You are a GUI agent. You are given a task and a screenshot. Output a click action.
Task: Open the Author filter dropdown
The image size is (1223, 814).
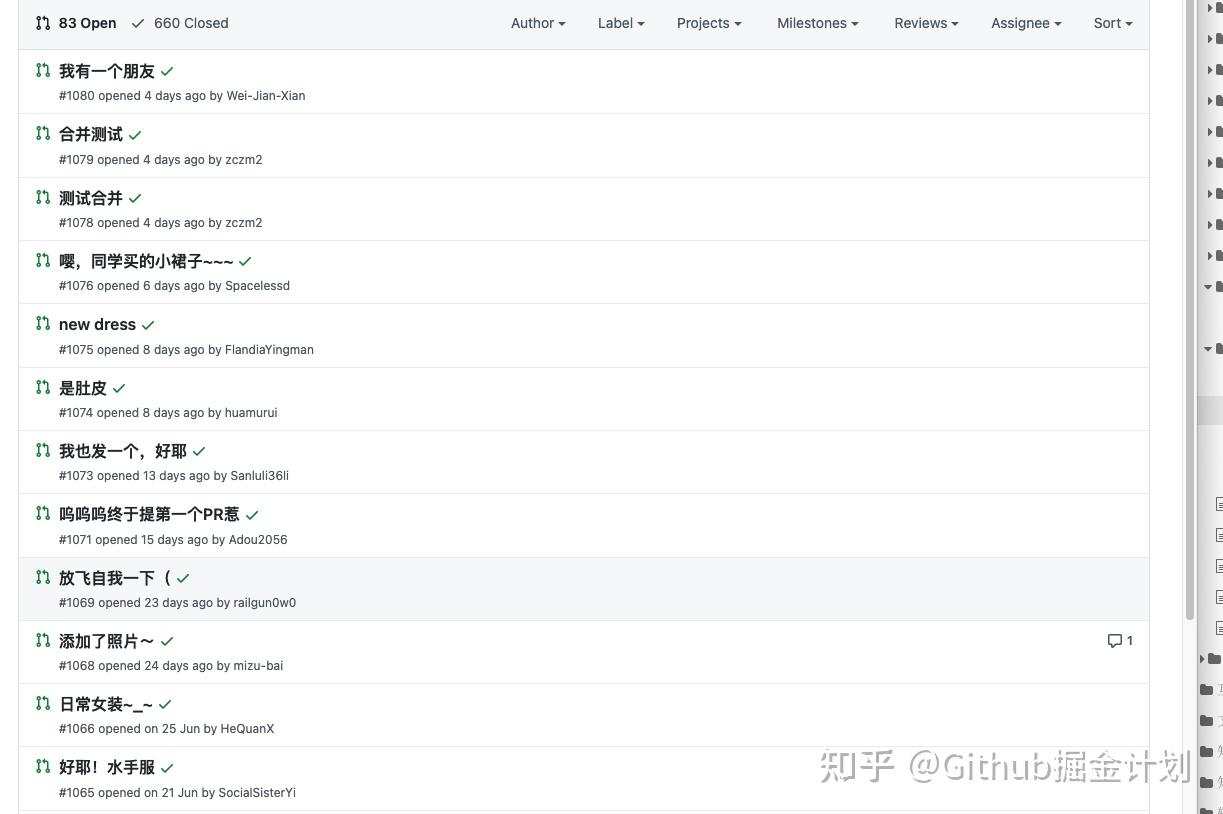pos(538,23)
